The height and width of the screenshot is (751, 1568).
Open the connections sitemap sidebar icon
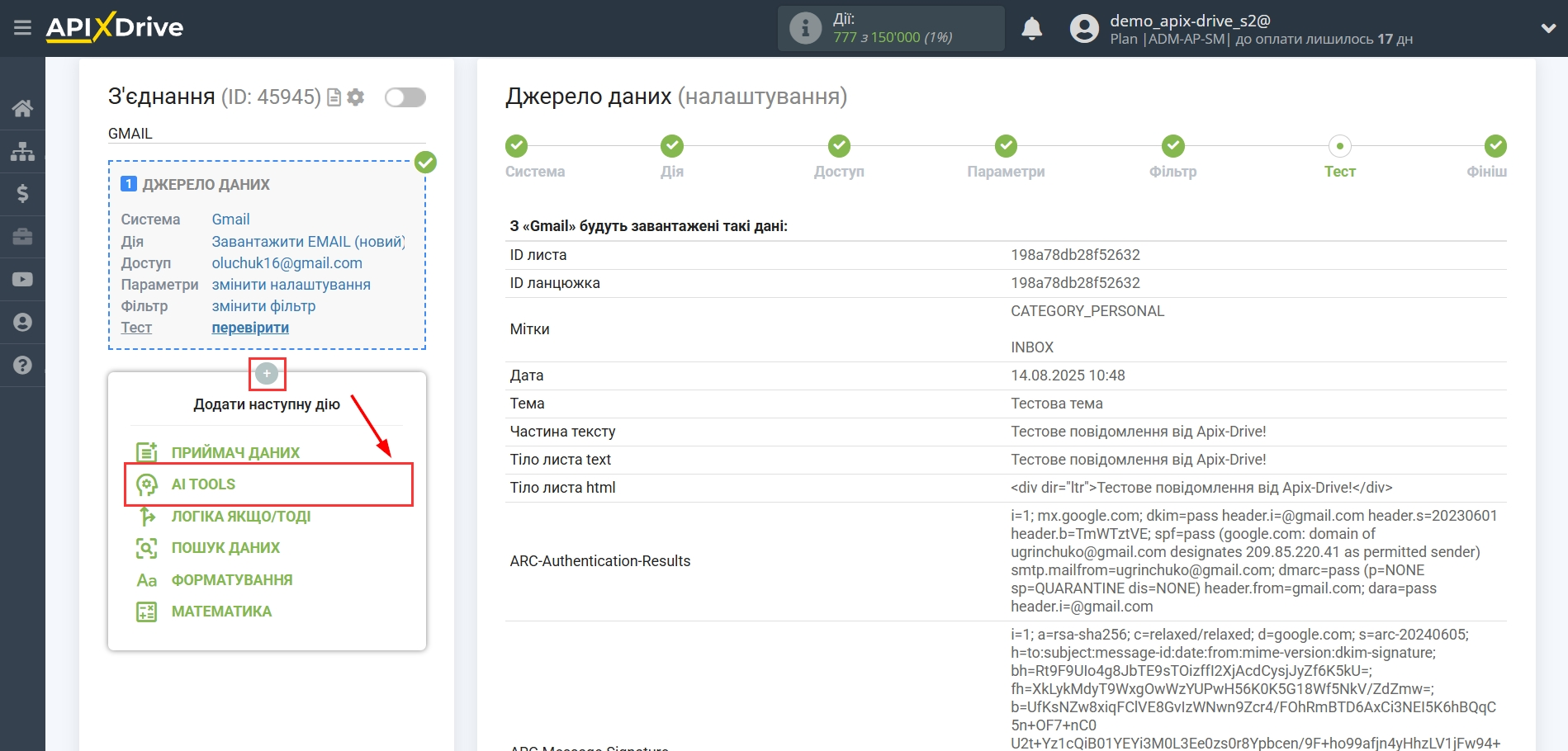point(22,151)
